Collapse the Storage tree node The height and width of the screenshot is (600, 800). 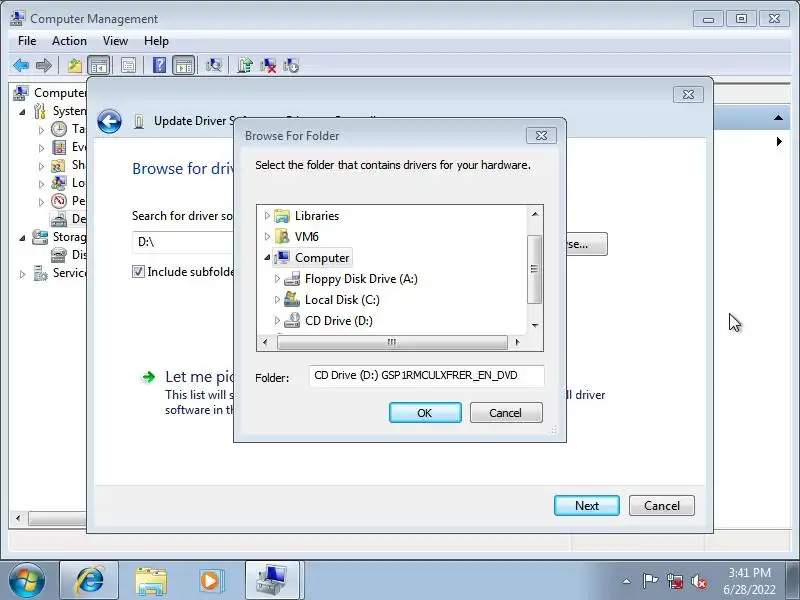(x=22, y=237)
